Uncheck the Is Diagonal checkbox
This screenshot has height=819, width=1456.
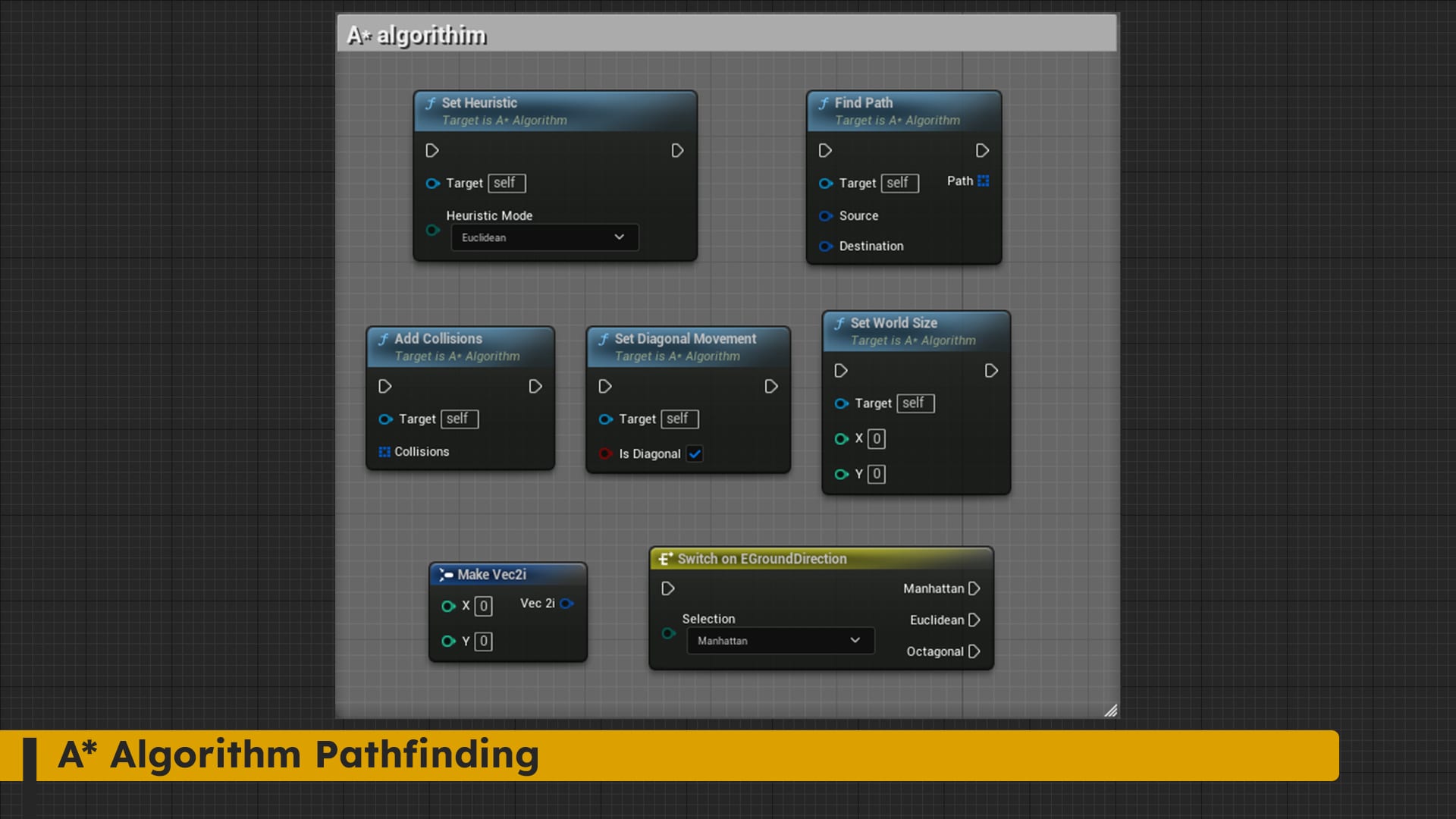click(x=695, y=453)
